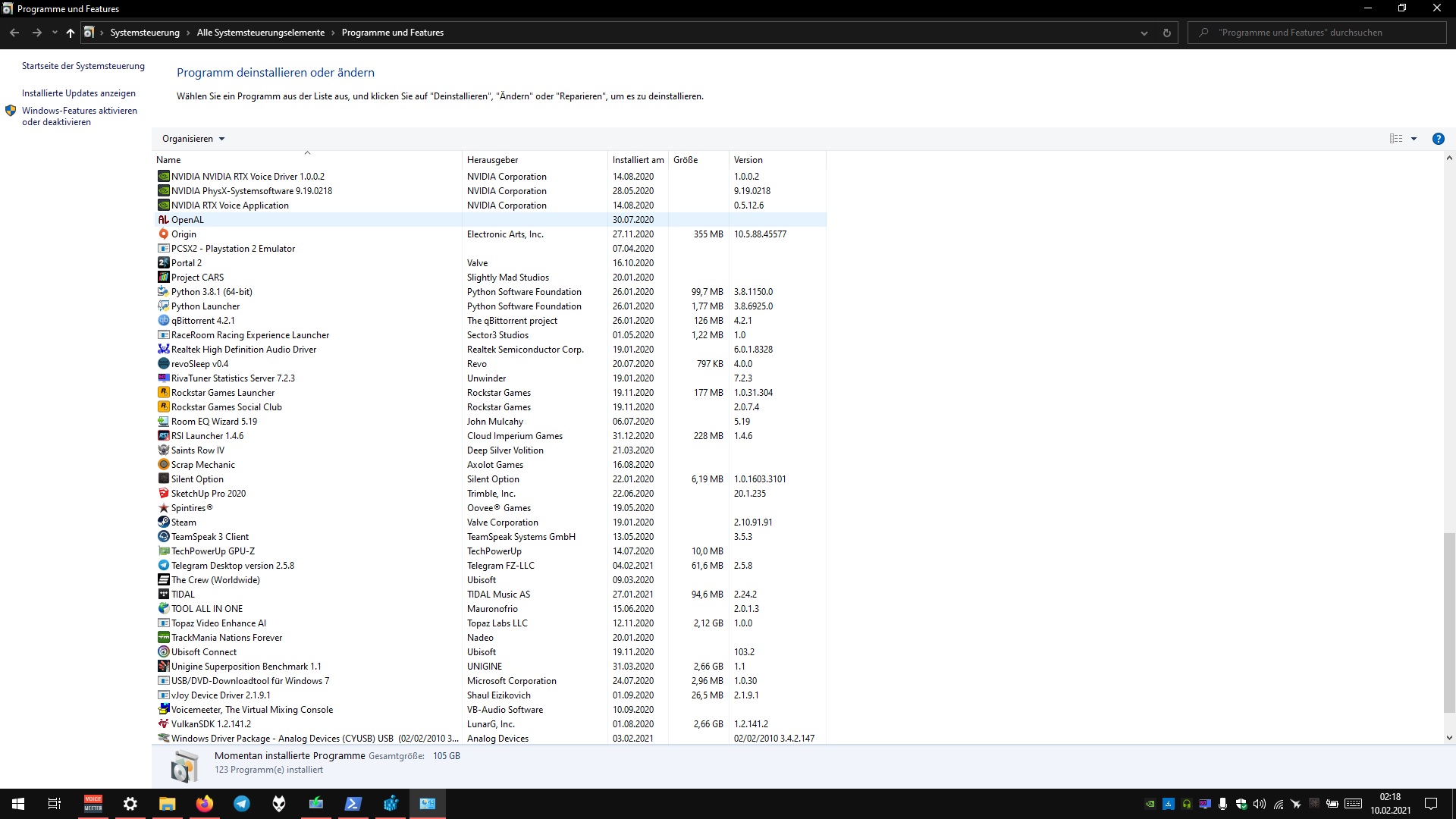This screenshot has width=1456, height=819.
Task: Open Windows-Features aktivieren oder deaktivieren
Action: point(80,116)
